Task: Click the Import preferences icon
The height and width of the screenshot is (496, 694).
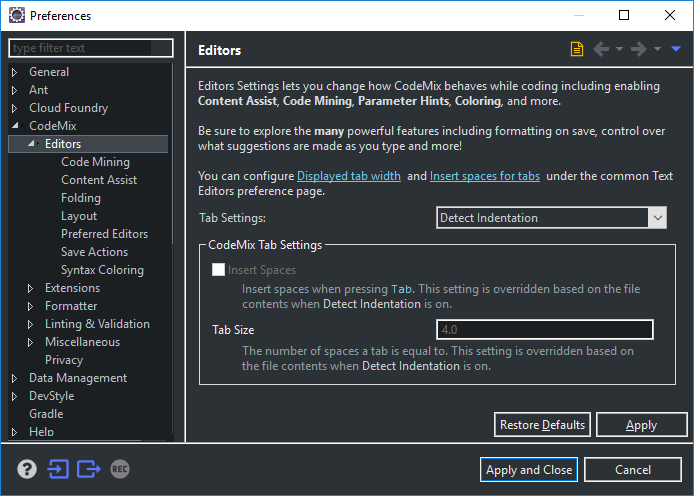Action: 57,469
